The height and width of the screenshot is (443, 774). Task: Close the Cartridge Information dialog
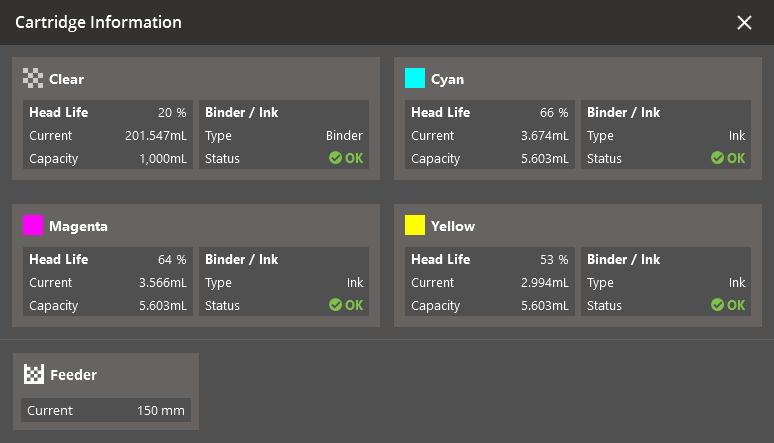pos(744,22)
